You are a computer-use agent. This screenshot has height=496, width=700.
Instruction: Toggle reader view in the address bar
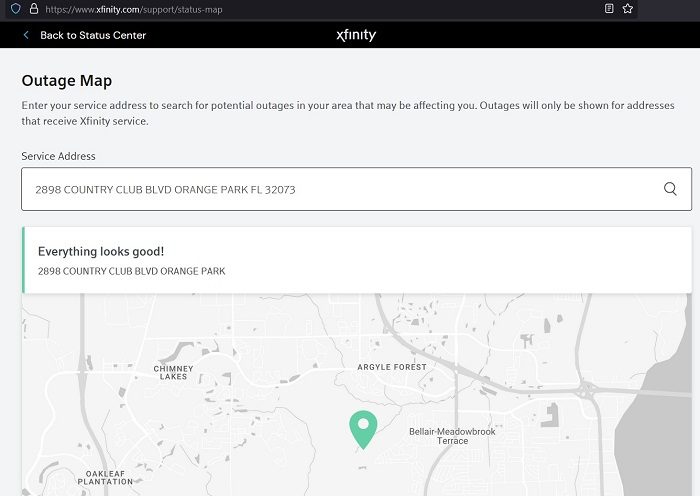[x=609, y=8]
